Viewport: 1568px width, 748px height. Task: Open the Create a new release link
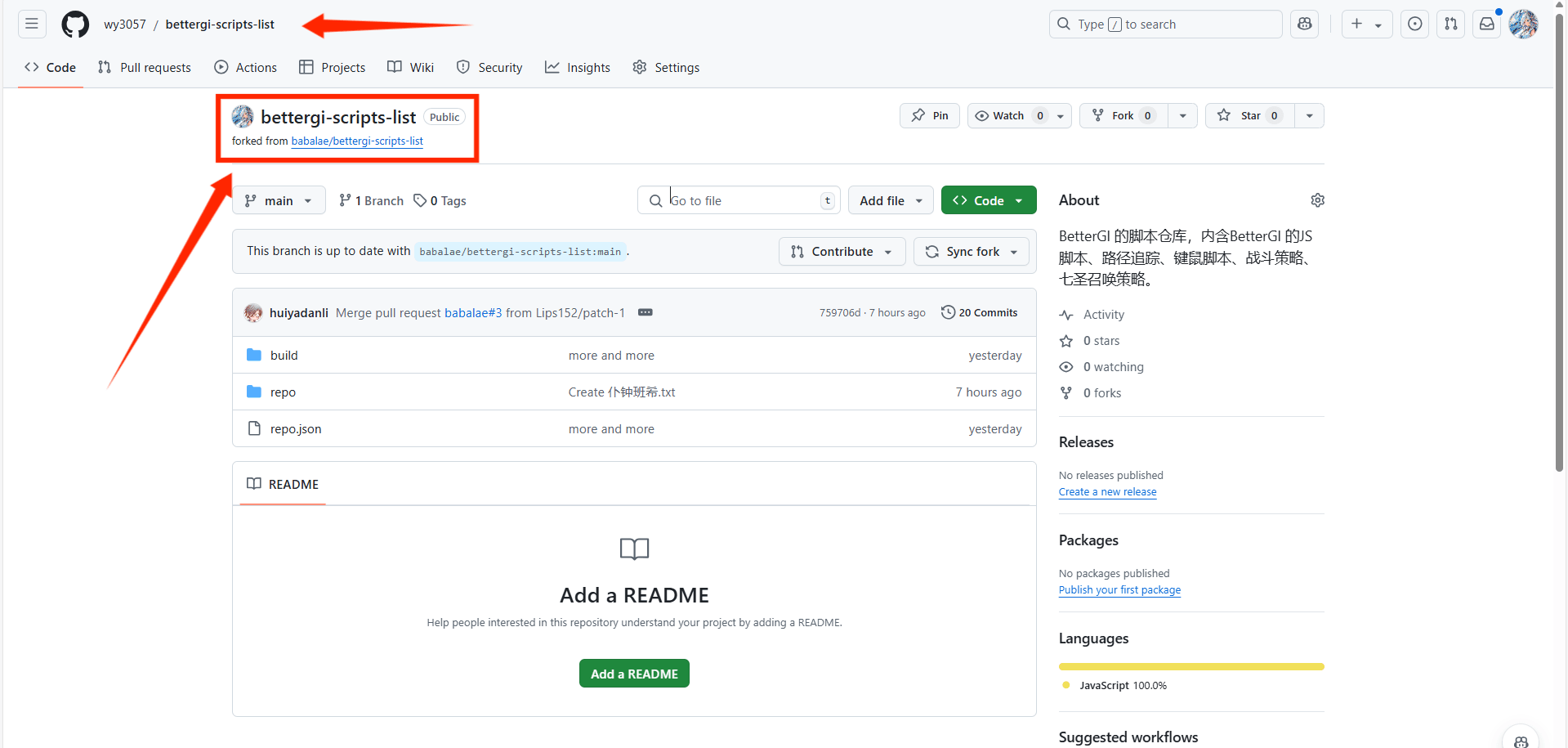coord(1107,492)
